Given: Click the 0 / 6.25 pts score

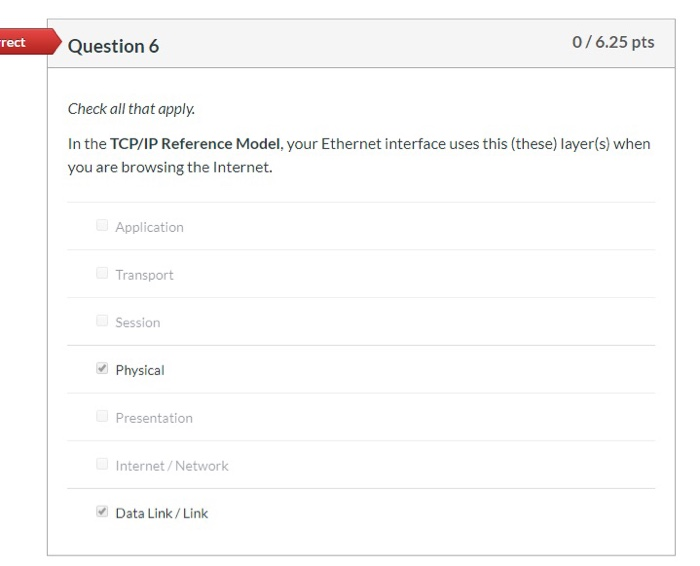Looking at the screenshot, I should (x=613, y=42).
